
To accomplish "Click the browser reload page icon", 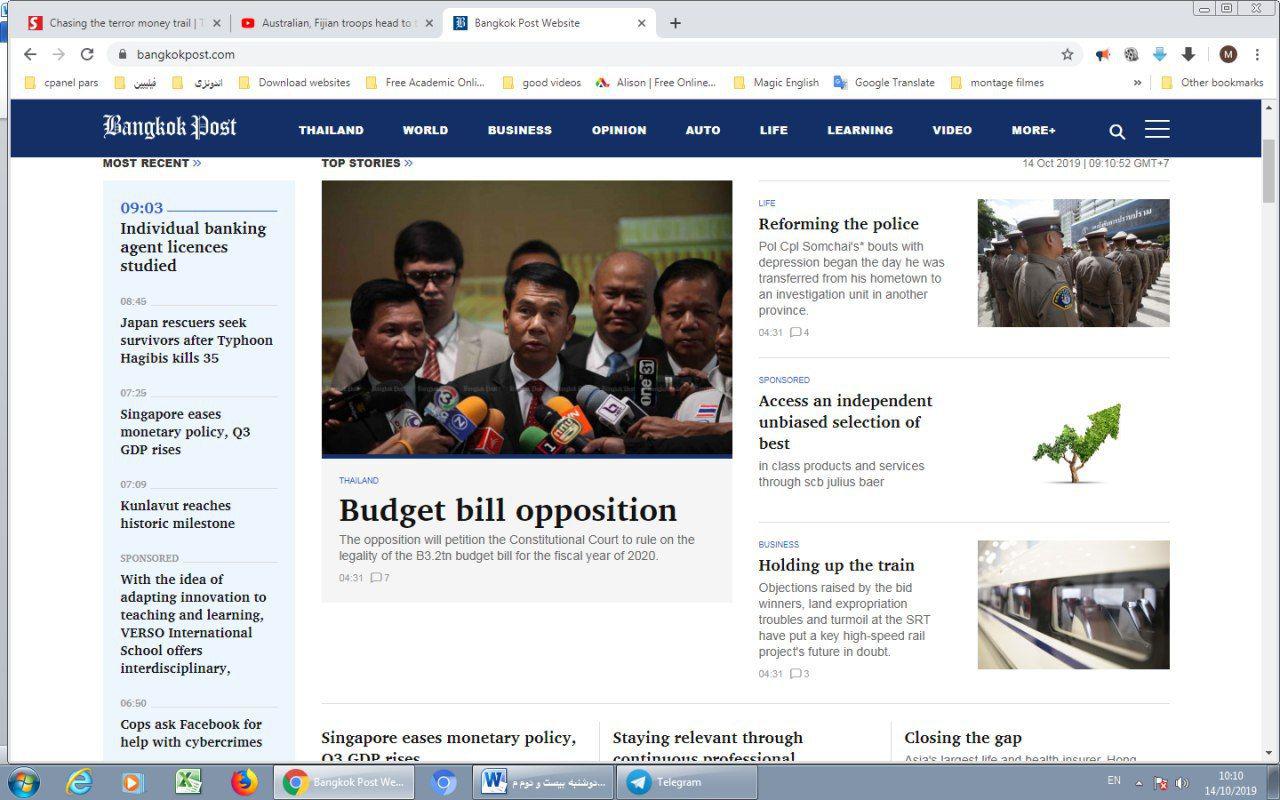I will click(x=87, y=54).
